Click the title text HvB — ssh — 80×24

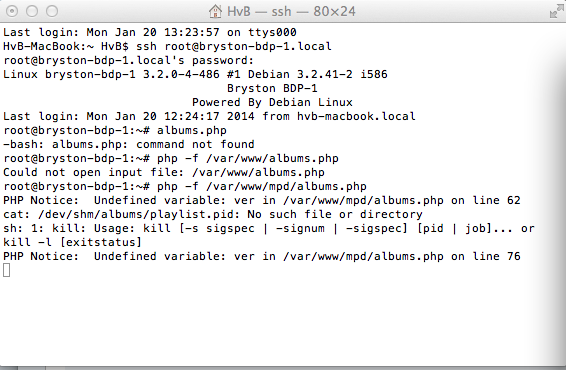pos(291,11)
